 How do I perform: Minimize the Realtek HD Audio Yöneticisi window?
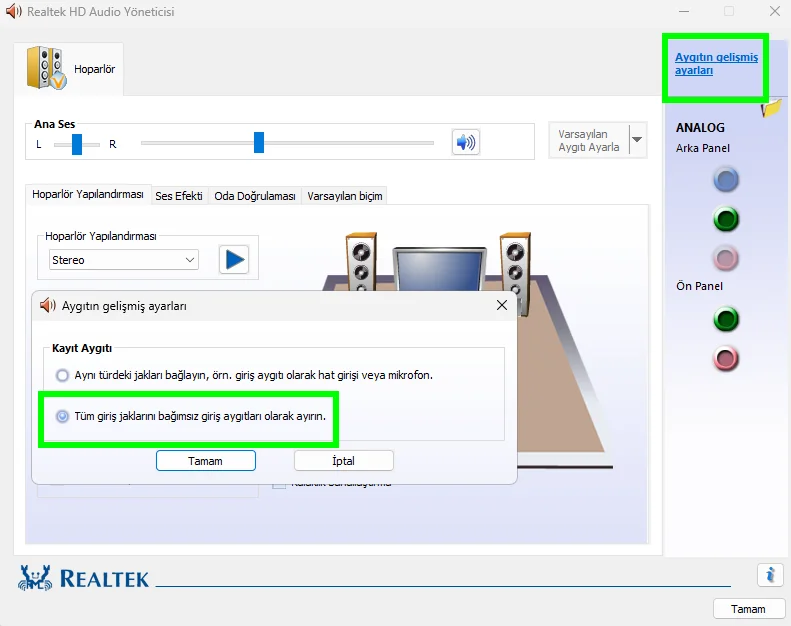click(x=684, y=11)
